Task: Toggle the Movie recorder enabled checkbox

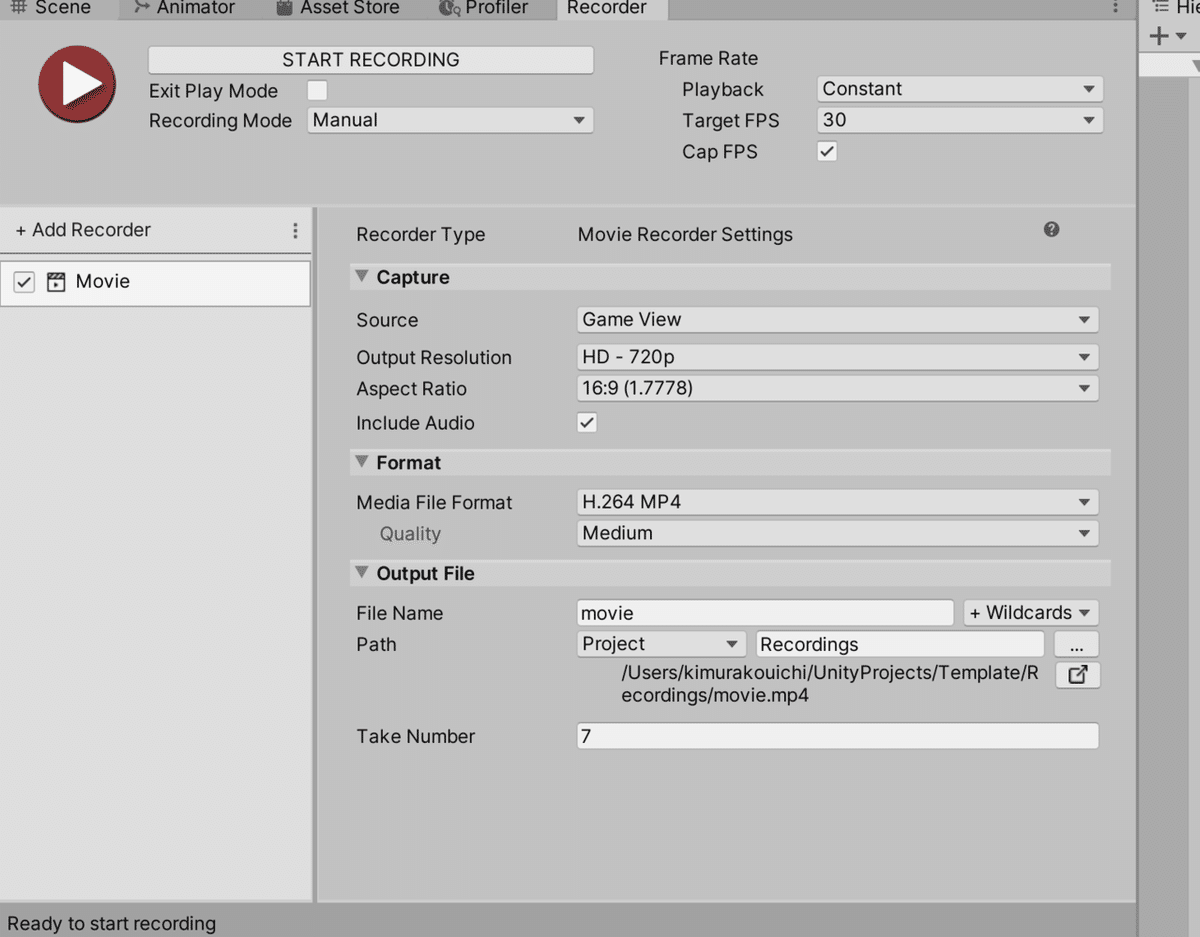Action: click(24, 282)
